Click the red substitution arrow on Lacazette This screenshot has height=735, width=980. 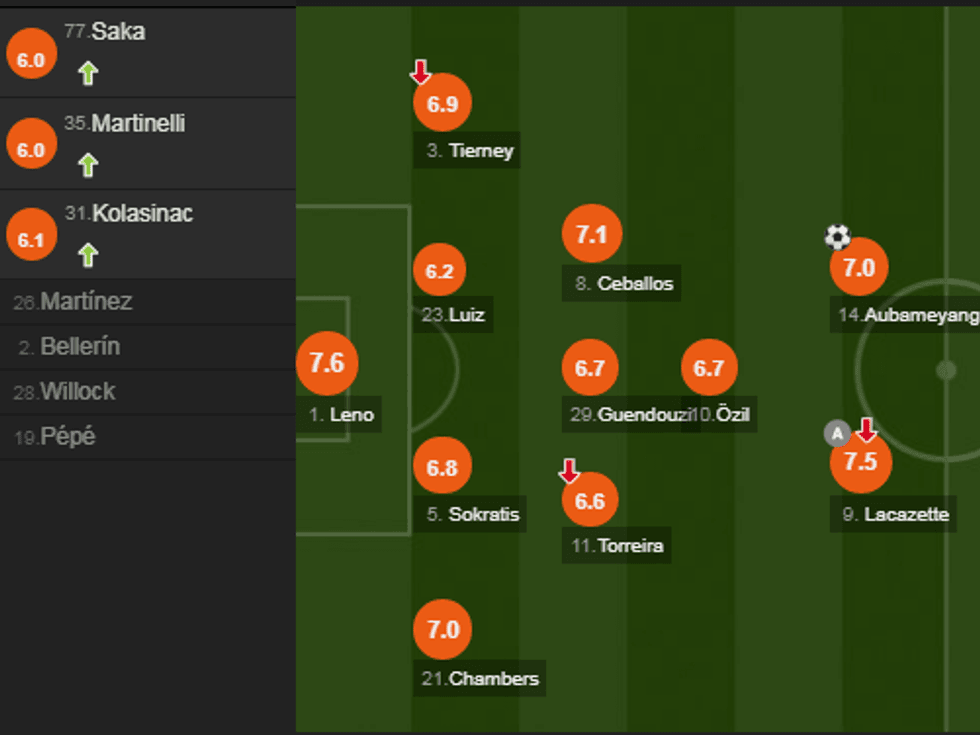(866, 430)
